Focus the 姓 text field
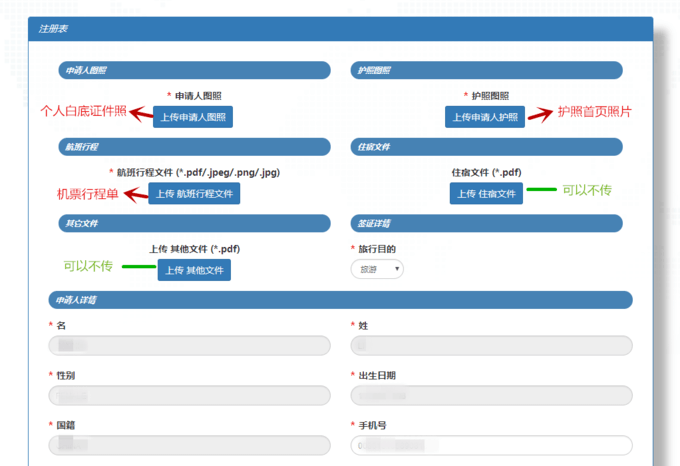The image size is (680, 466). [x=491, y=346]
